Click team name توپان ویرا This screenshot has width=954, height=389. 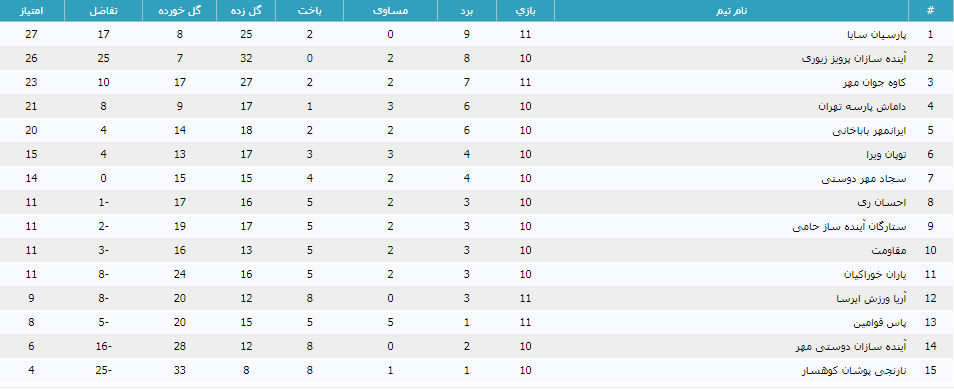click(x=886, y=155)
